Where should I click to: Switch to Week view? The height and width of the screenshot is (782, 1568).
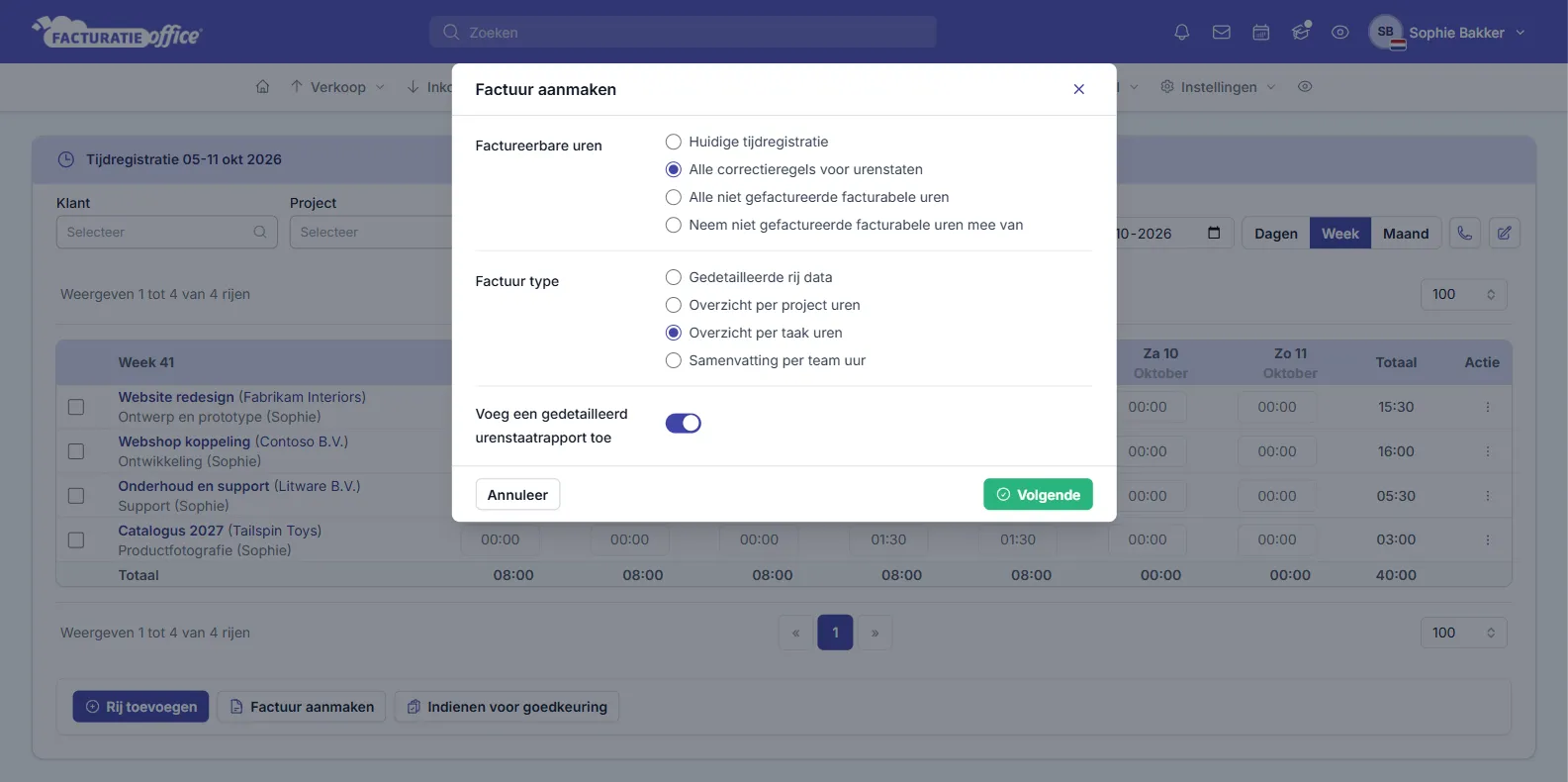tap(1340, 234)
